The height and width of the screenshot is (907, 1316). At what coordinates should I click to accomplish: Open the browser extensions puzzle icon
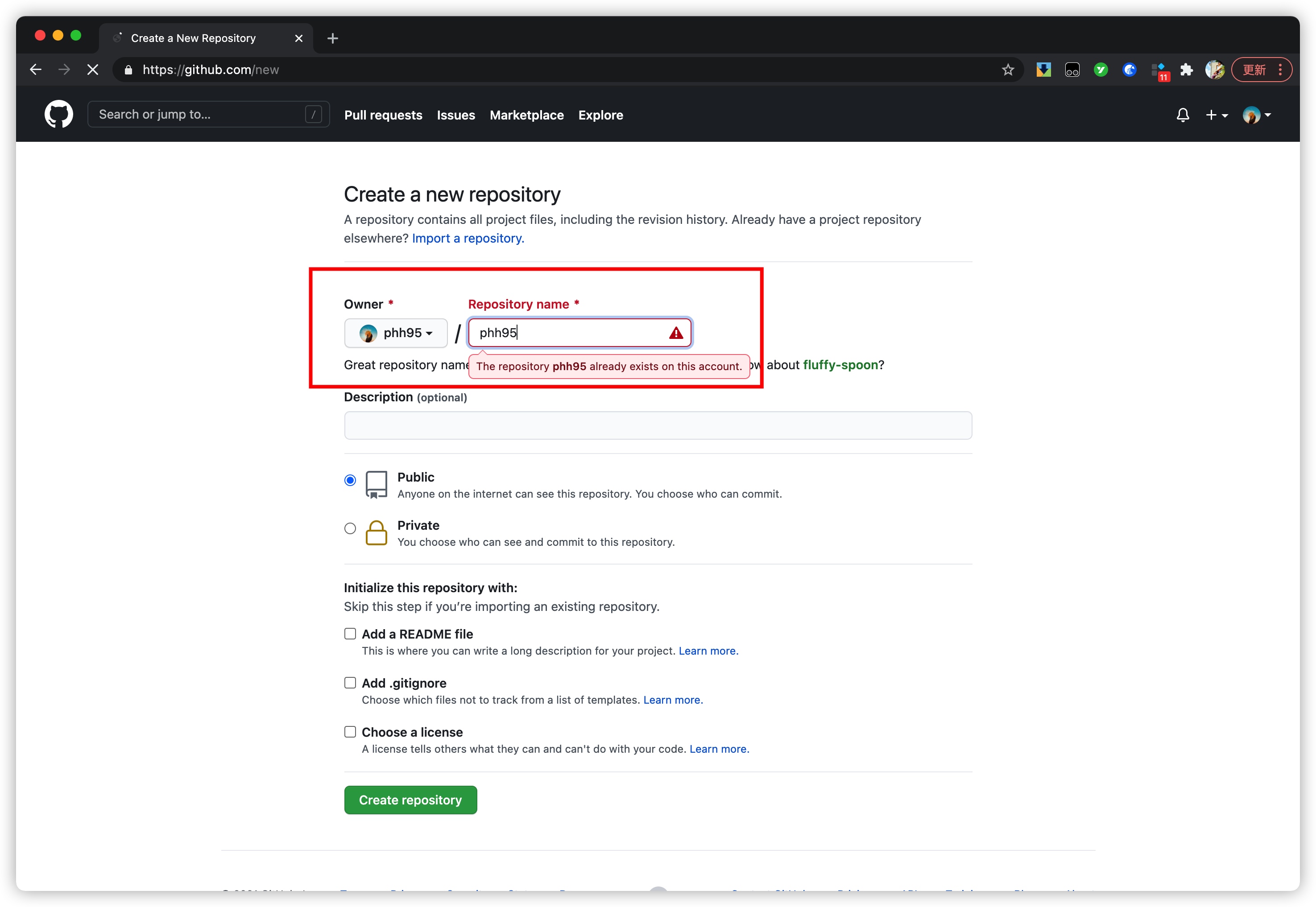[1186, 70]
